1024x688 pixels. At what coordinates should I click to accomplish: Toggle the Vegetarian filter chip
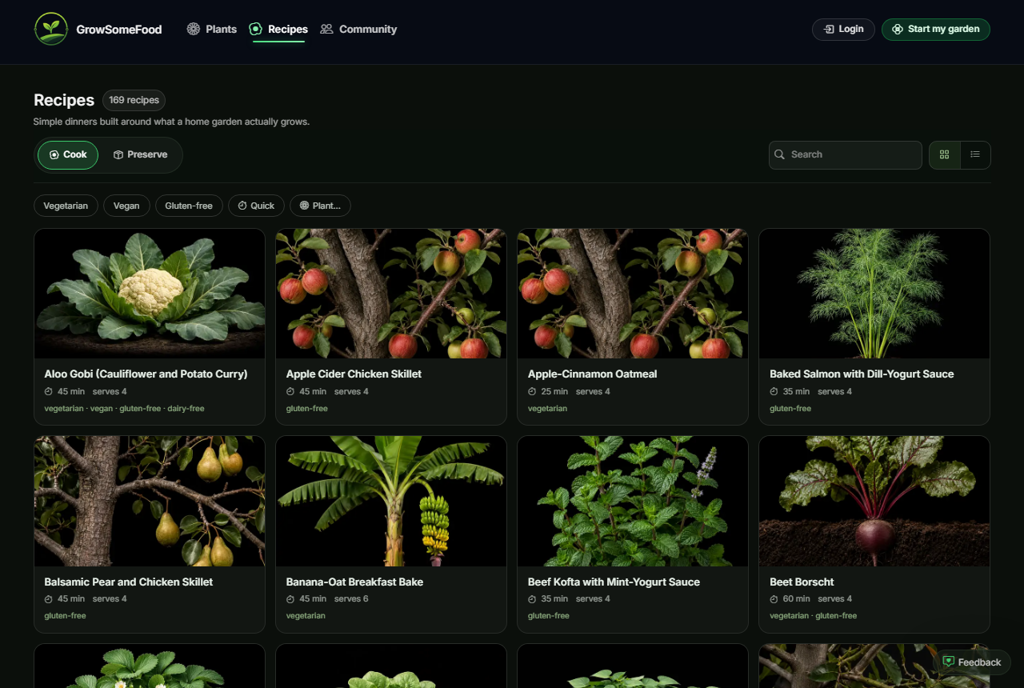(x=65, y=206)
